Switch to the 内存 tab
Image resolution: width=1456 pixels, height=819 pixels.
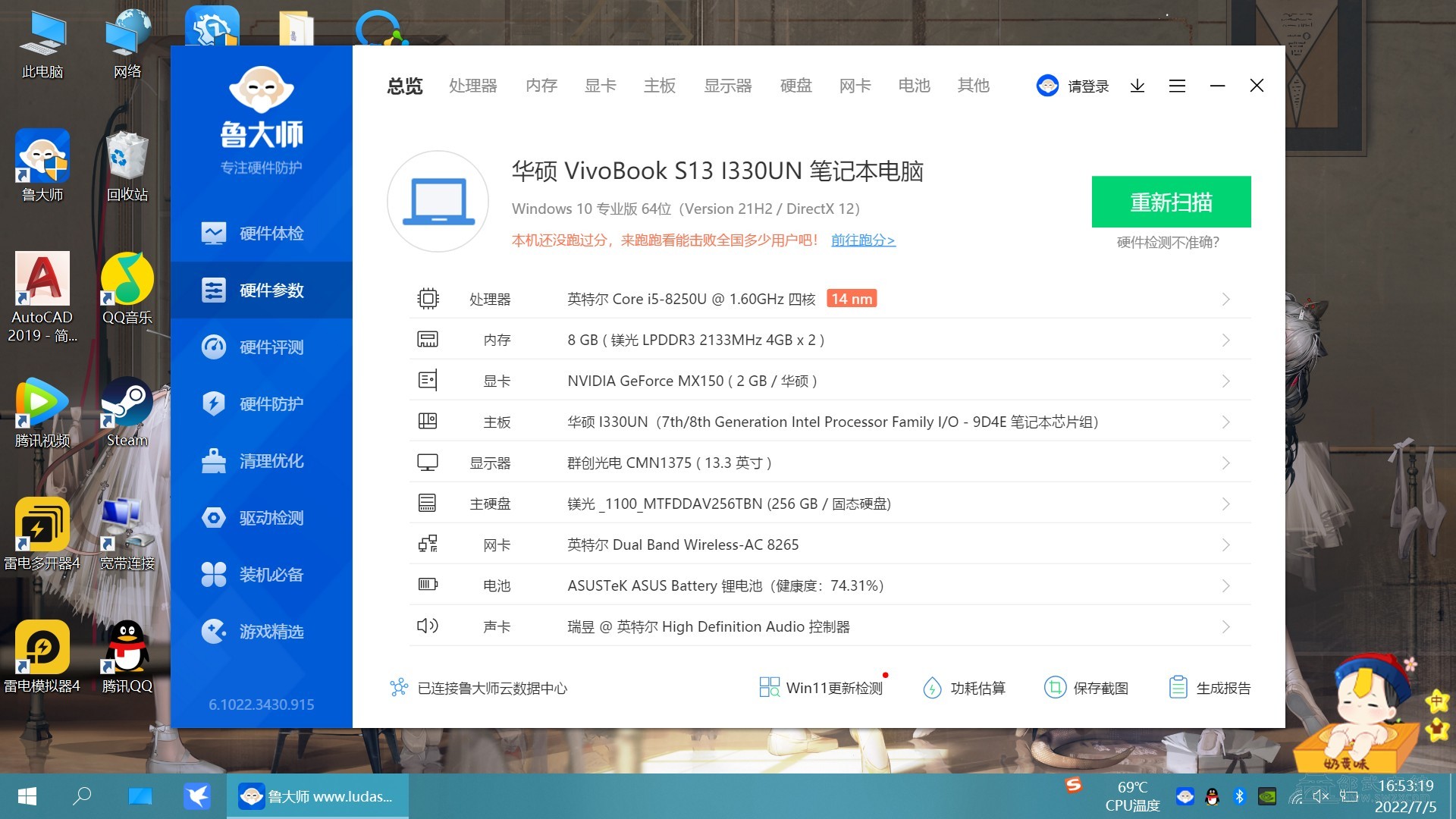pos(541,86)
